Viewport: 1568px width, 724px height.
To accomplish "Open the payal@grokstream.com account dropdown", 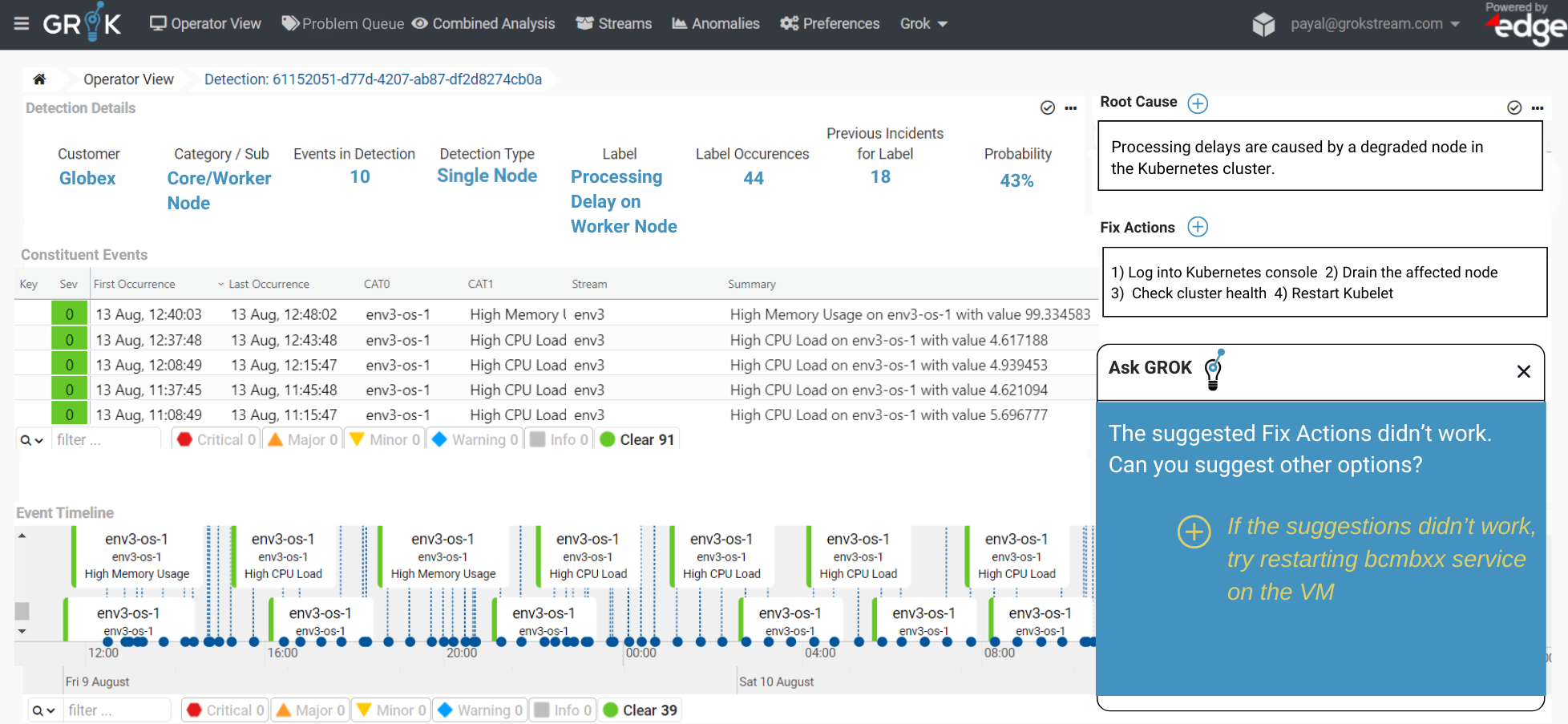I will click(1375, 24).
